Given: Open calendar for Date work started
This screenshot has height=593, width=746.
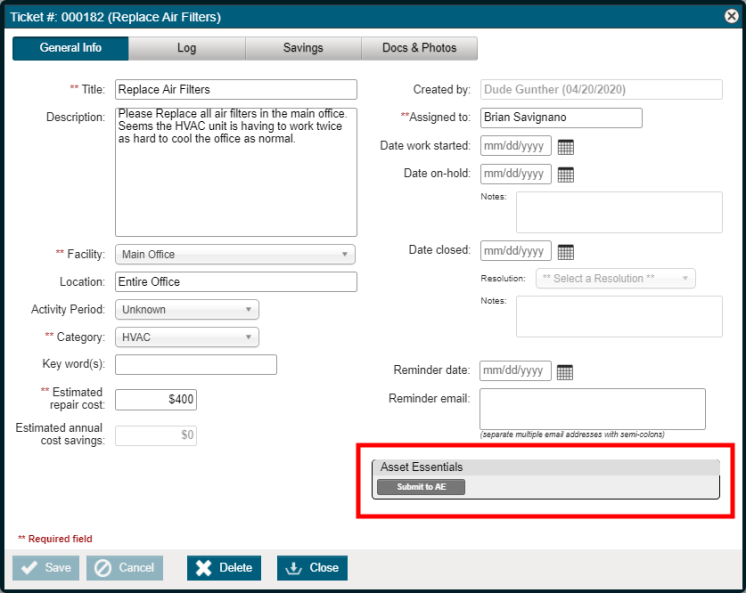Looking at the screenshot, I should pyautogui.click(x=565, y=147).
